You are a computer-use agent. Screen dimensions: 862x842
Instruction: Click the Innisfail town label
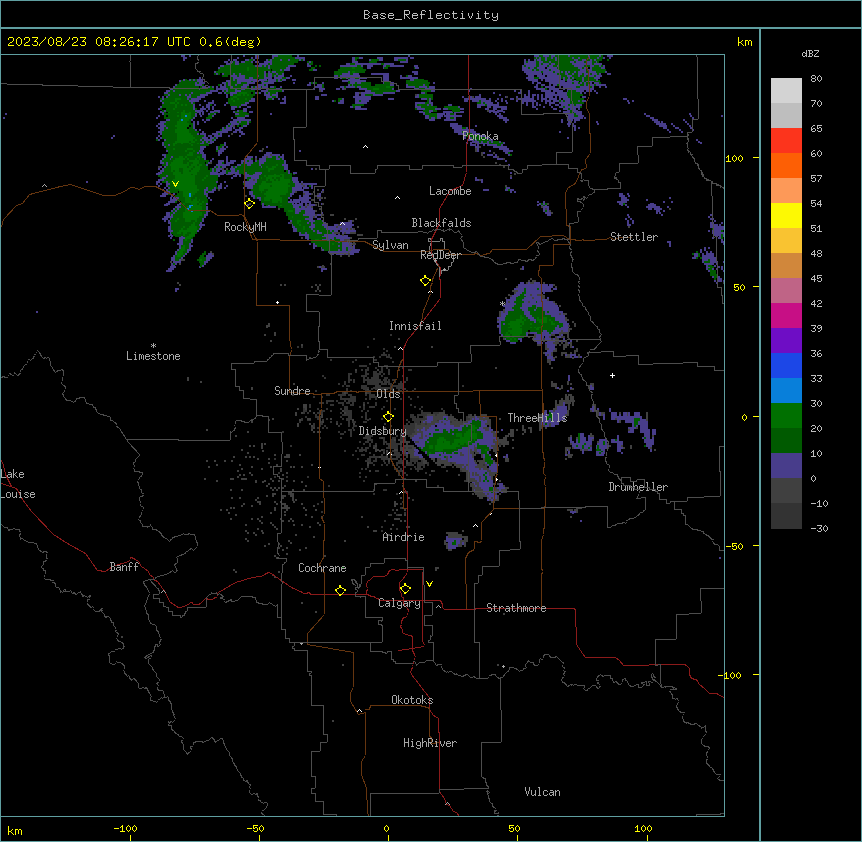pos(415,326)
